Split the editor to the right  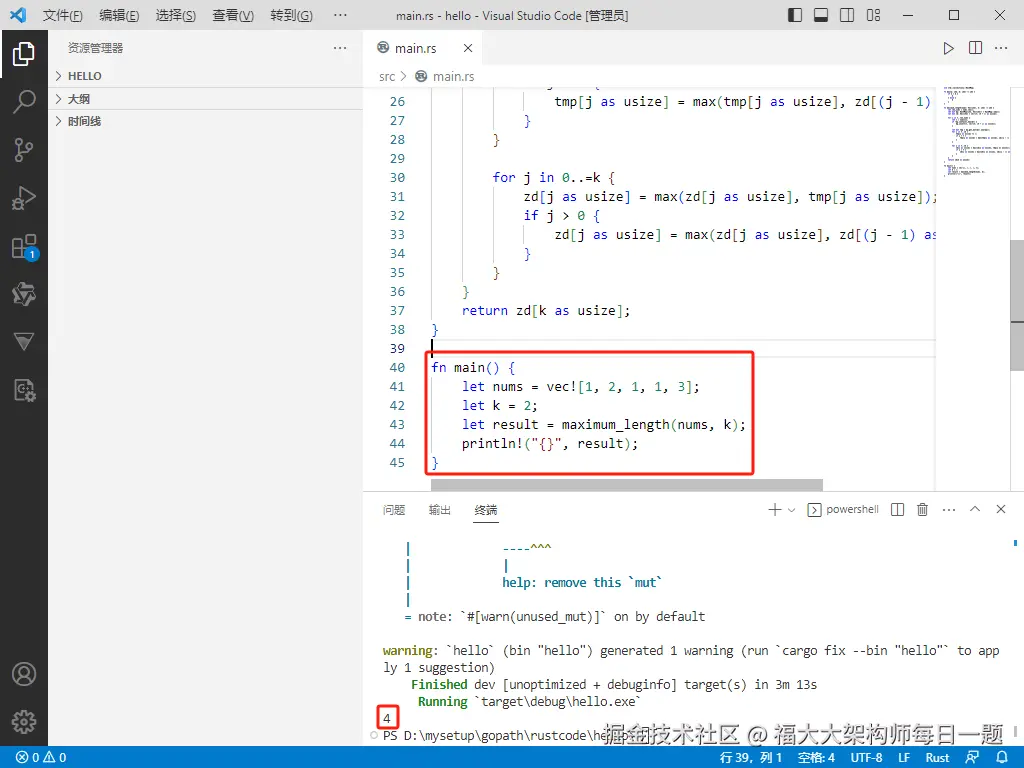pyautogui.click(x=975, y=48)
